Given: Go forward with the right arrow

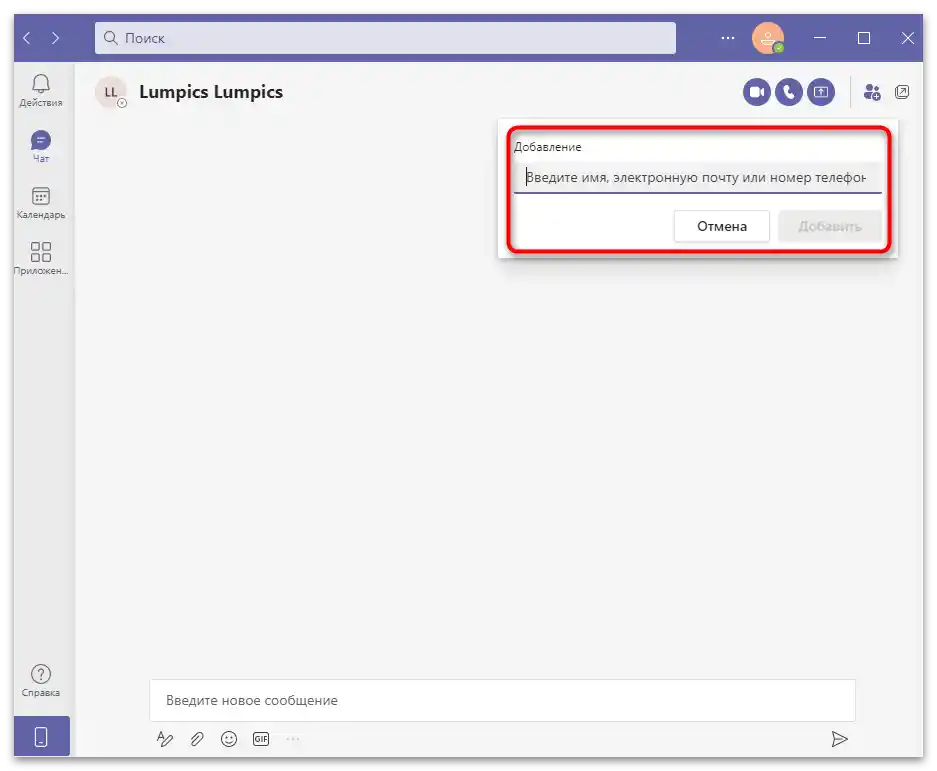Looking at the screenshot, I should point(55,38).
